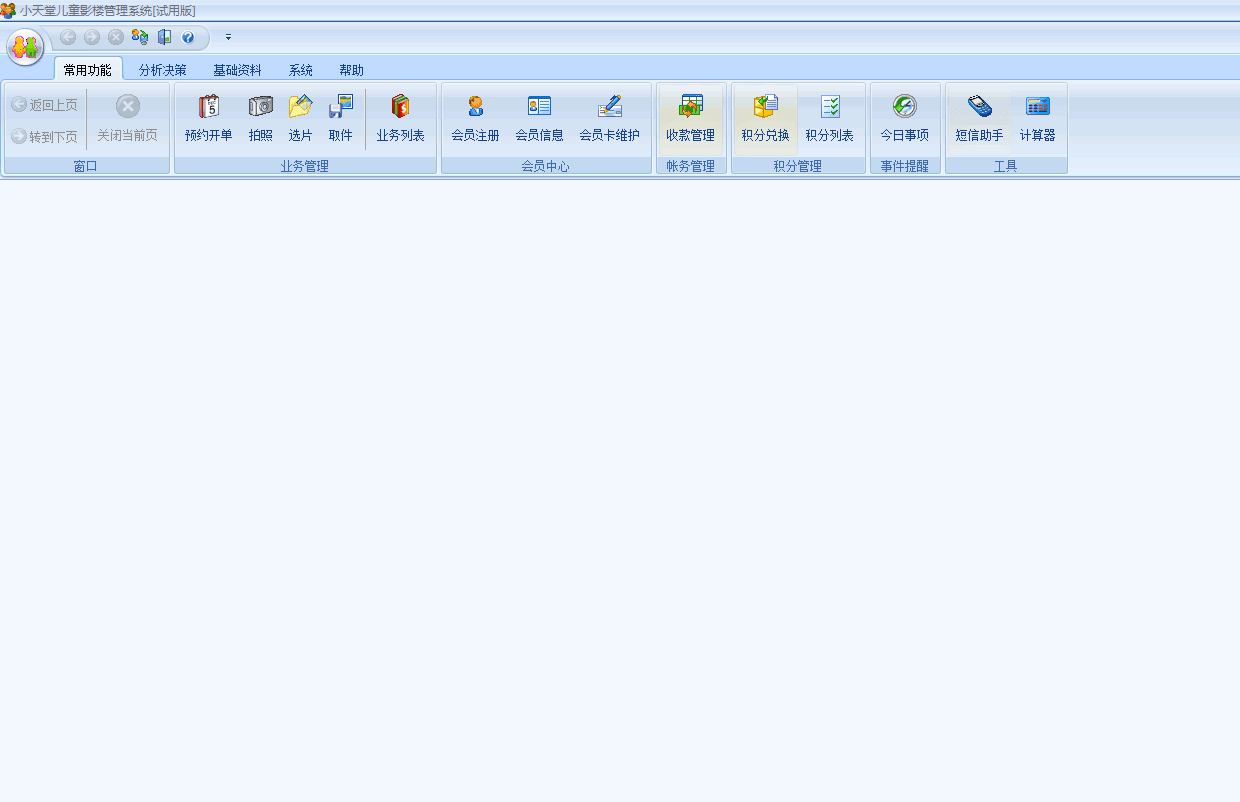Switch to the 分析决策 tab
This screenshot has height=802, width=1240.
point(162,70)
